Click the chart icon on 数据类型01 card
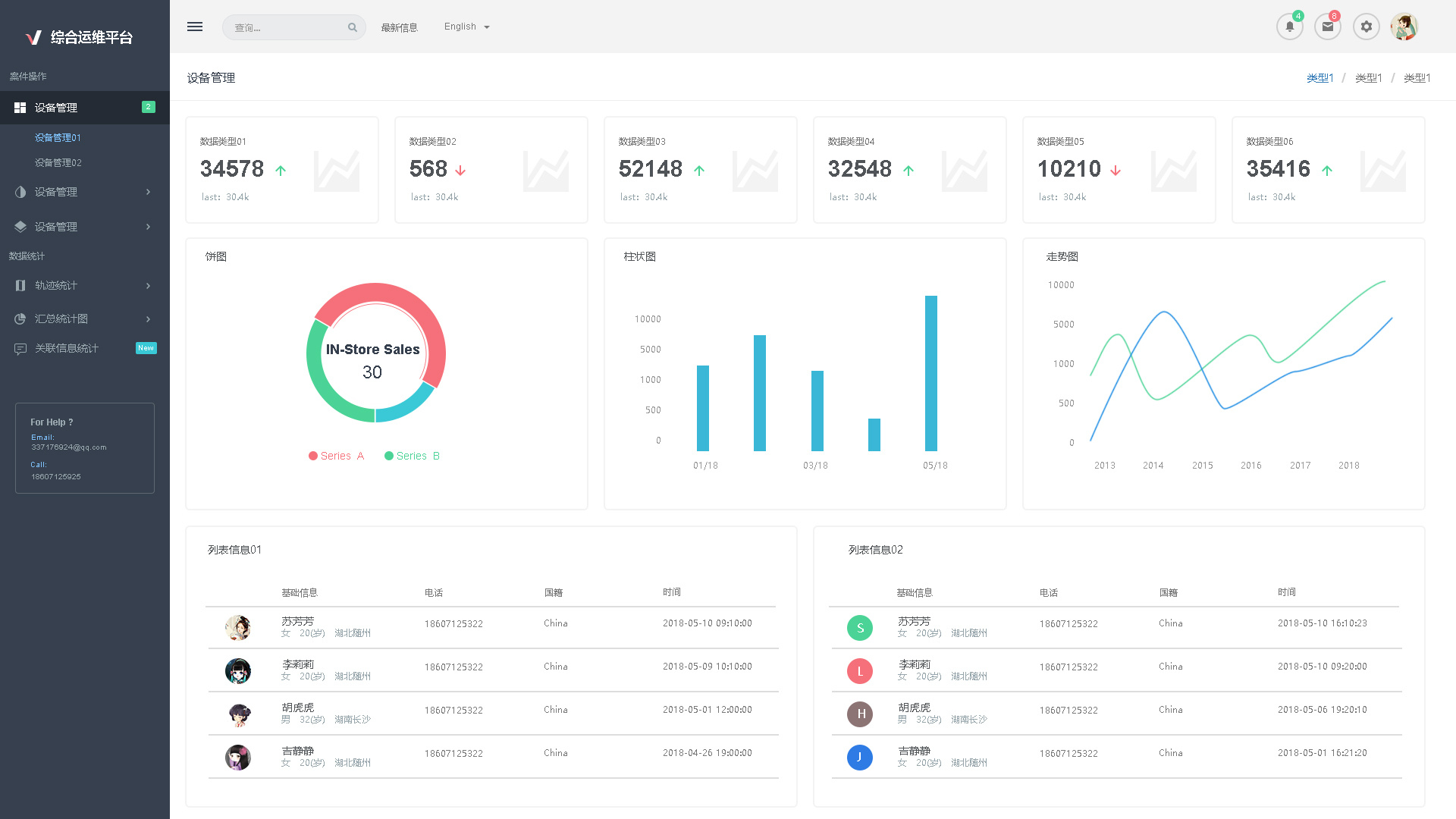Viewport: 1456px width, 819px height. click(337, 171)
